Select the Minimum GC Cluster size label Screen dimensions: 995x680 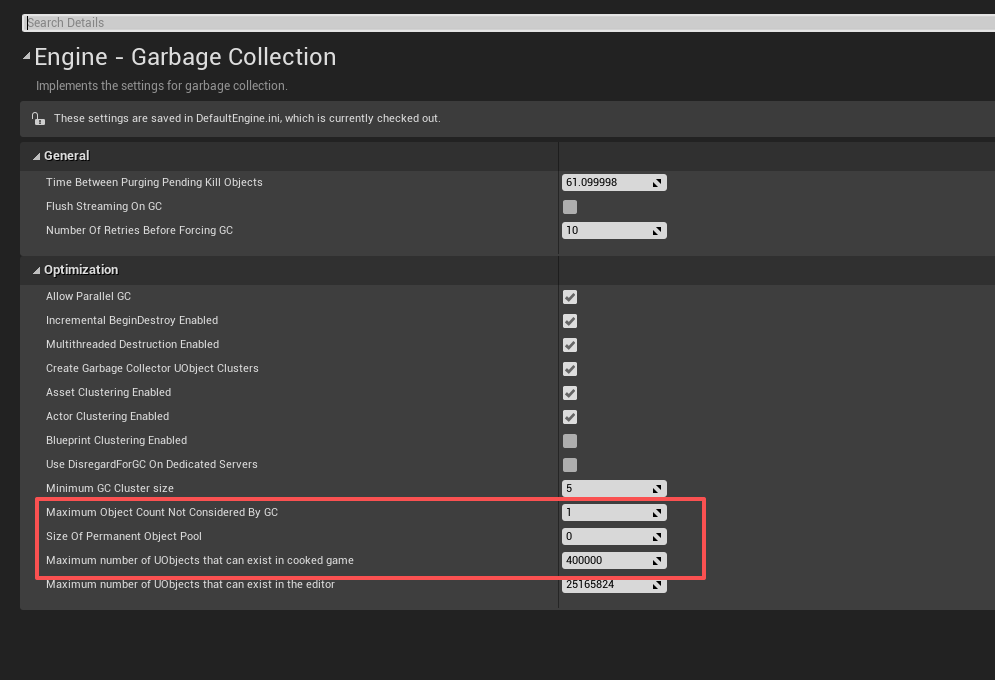[110, 488]
